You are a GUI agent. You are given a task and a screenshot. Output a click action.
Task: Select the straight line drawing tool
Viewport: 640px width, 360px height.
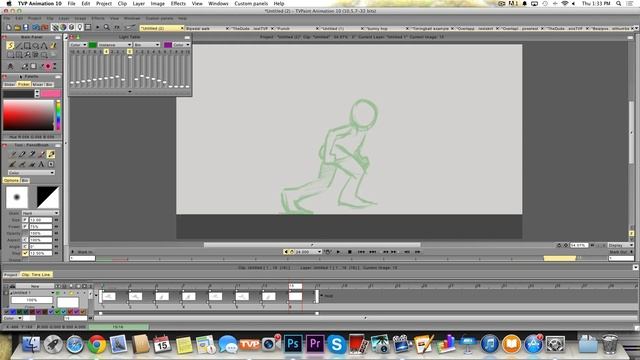pyautogui.click(x=19, y=46)
